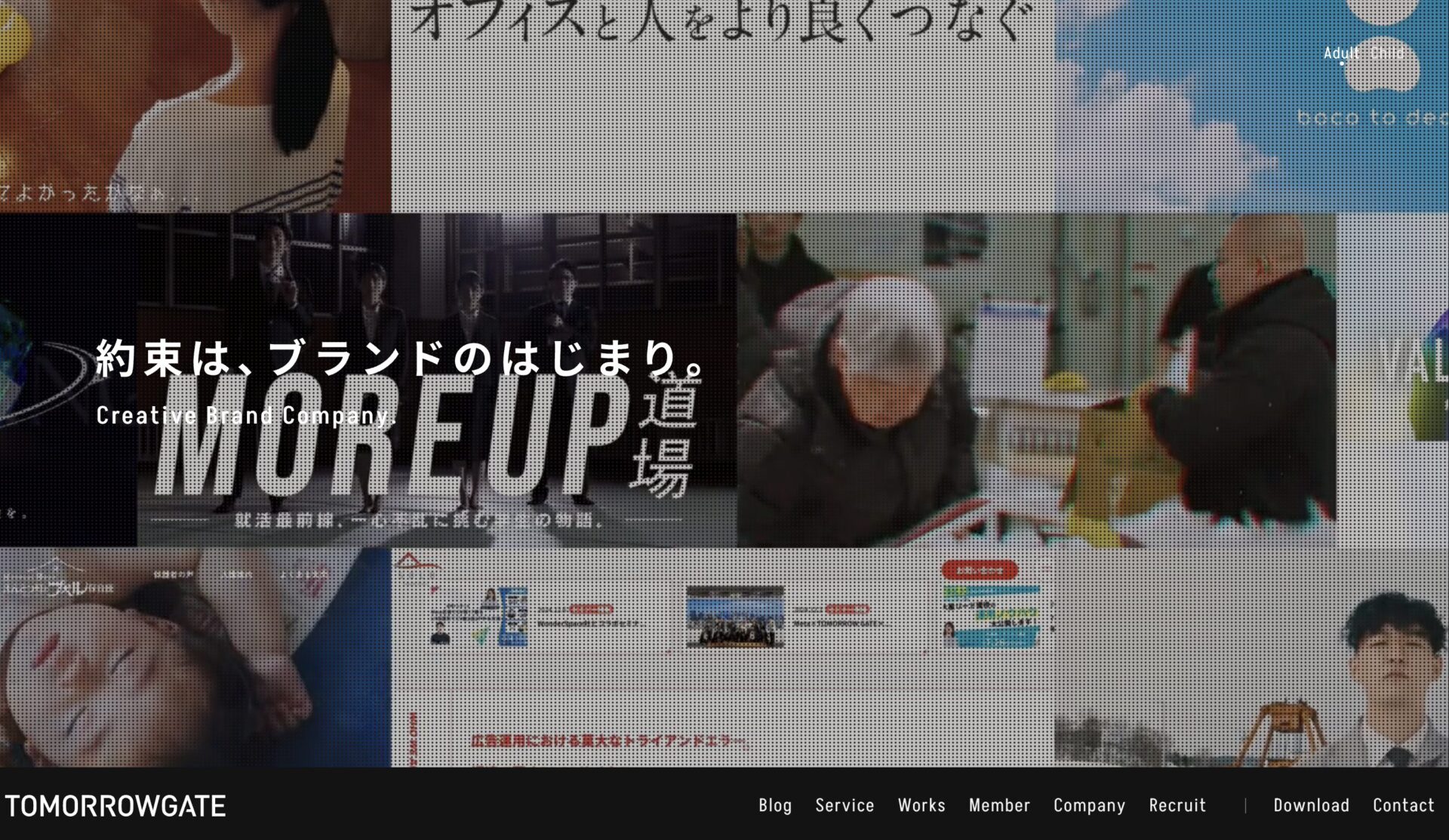This screenshot has height=840, width=1449.
Task: Open the Company page
Action: [x=1089, y=805]
